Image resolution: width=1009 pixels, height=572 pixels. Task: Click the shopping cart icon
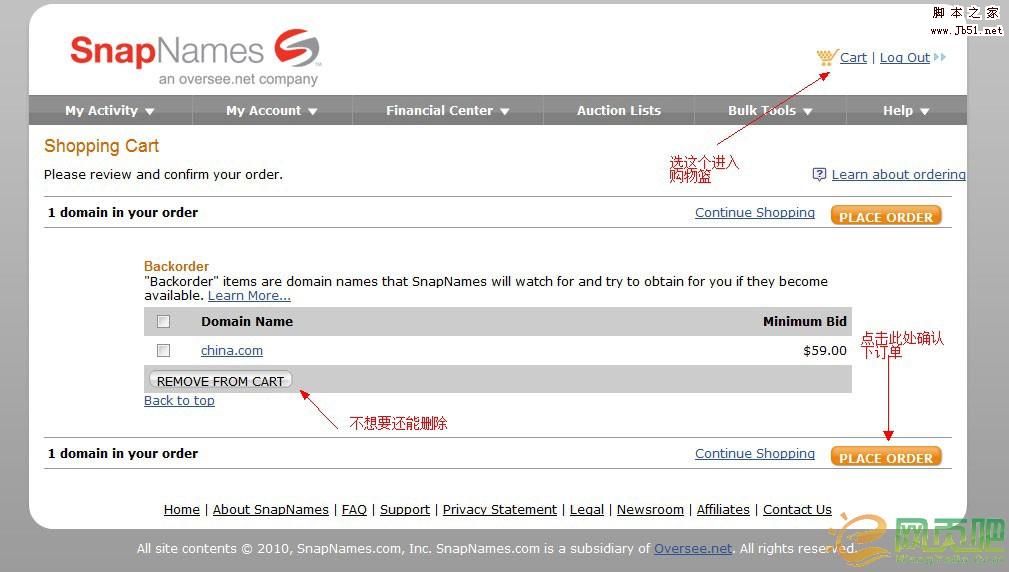point(826,57)
